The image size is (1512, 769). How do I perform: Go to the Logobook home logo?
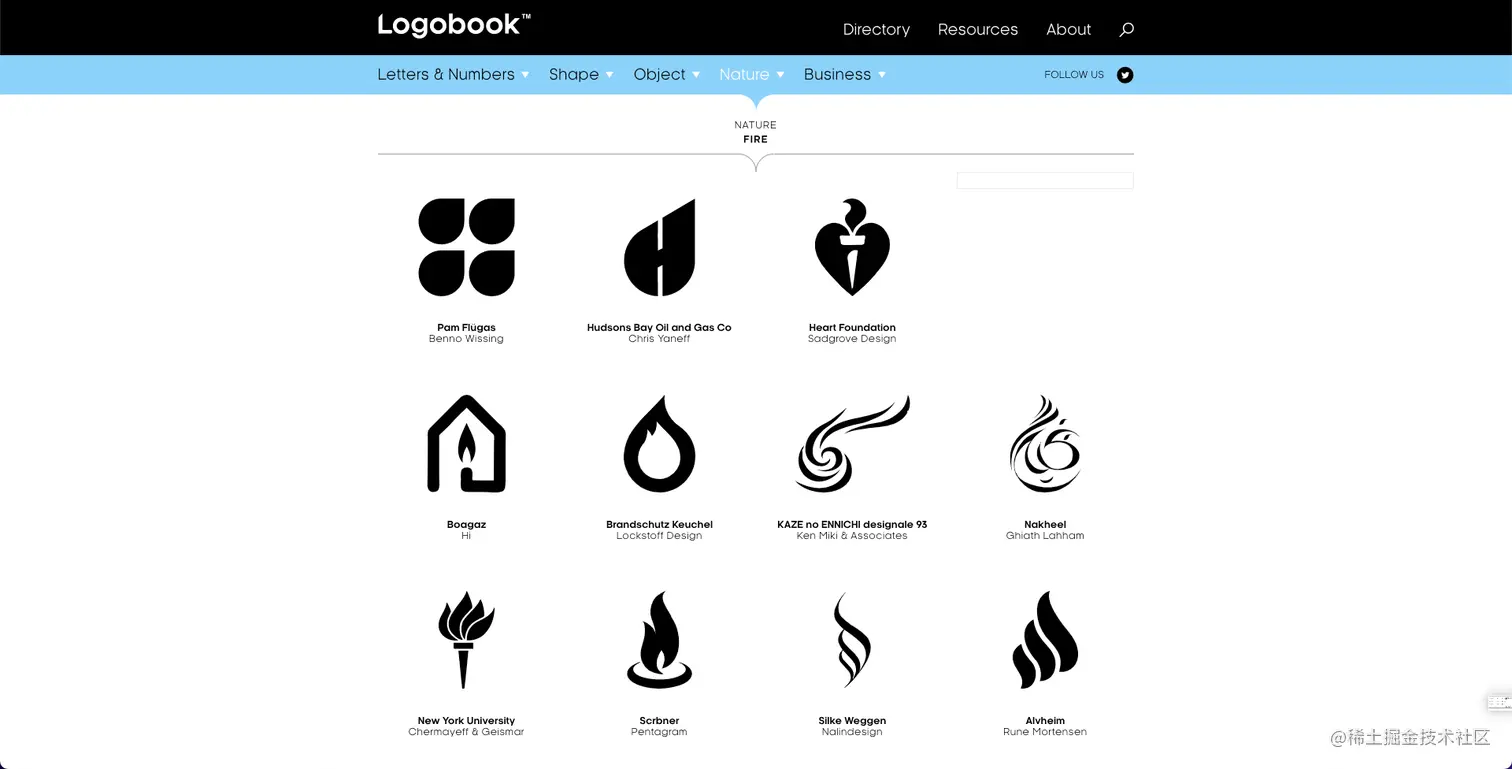pos(454,25)
